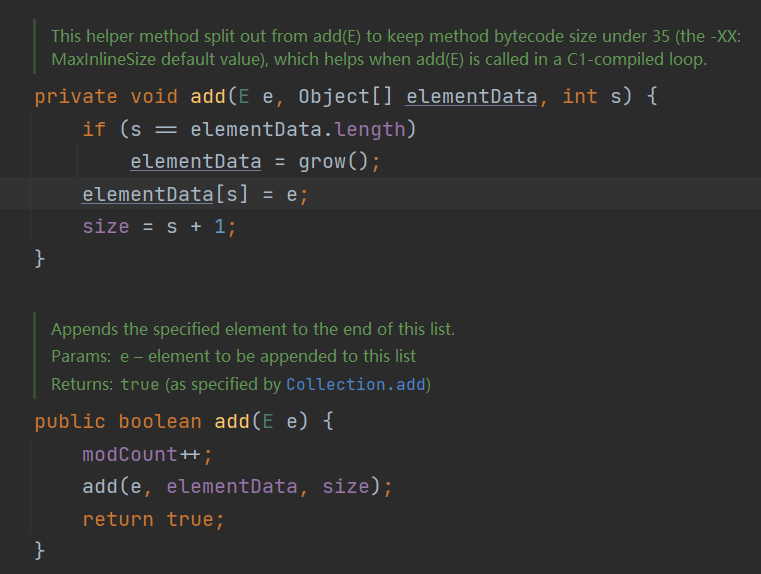Click the 'size' field in 'size = s + 1'
761x574 pixels.
tap(106, 227)
